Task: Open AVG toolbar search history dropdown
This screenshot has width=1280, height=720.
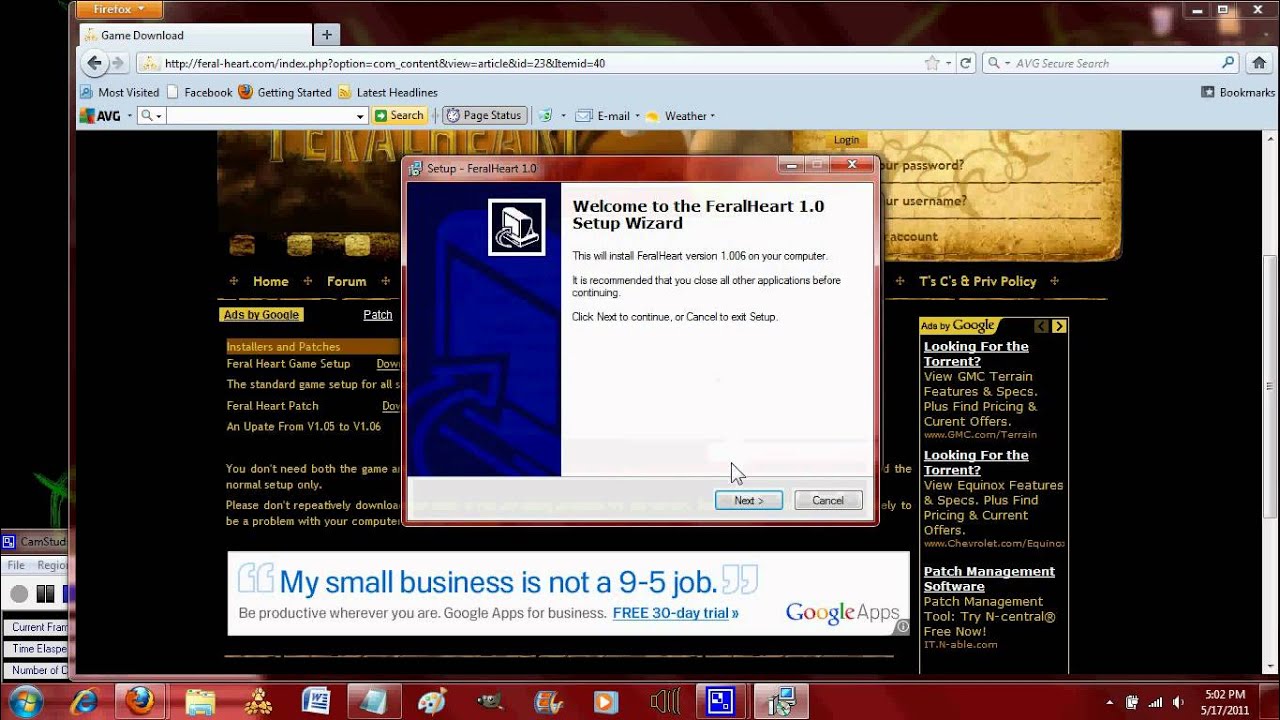Action: point(361,116)
